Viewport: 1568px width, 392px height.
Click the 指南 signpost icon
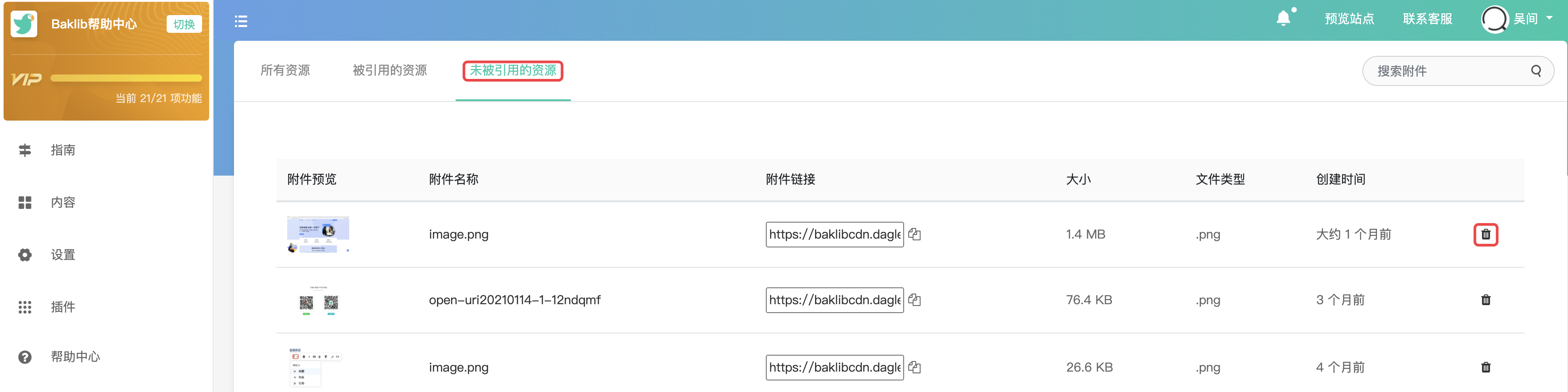(25, 150)
